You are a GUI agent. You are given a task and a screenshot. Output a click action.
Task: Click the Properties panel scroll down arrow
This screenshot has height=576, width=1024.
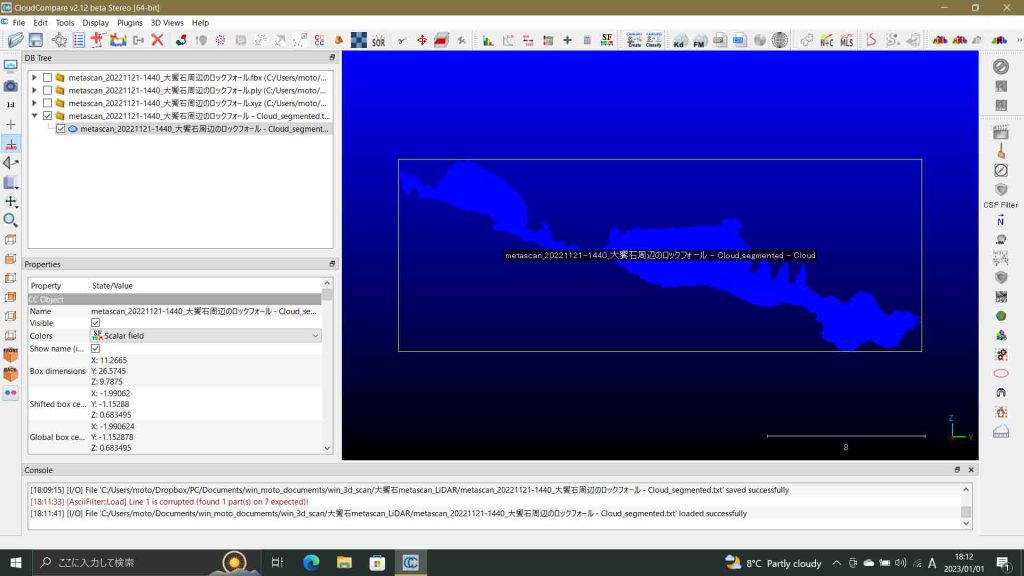pos(327,448)
